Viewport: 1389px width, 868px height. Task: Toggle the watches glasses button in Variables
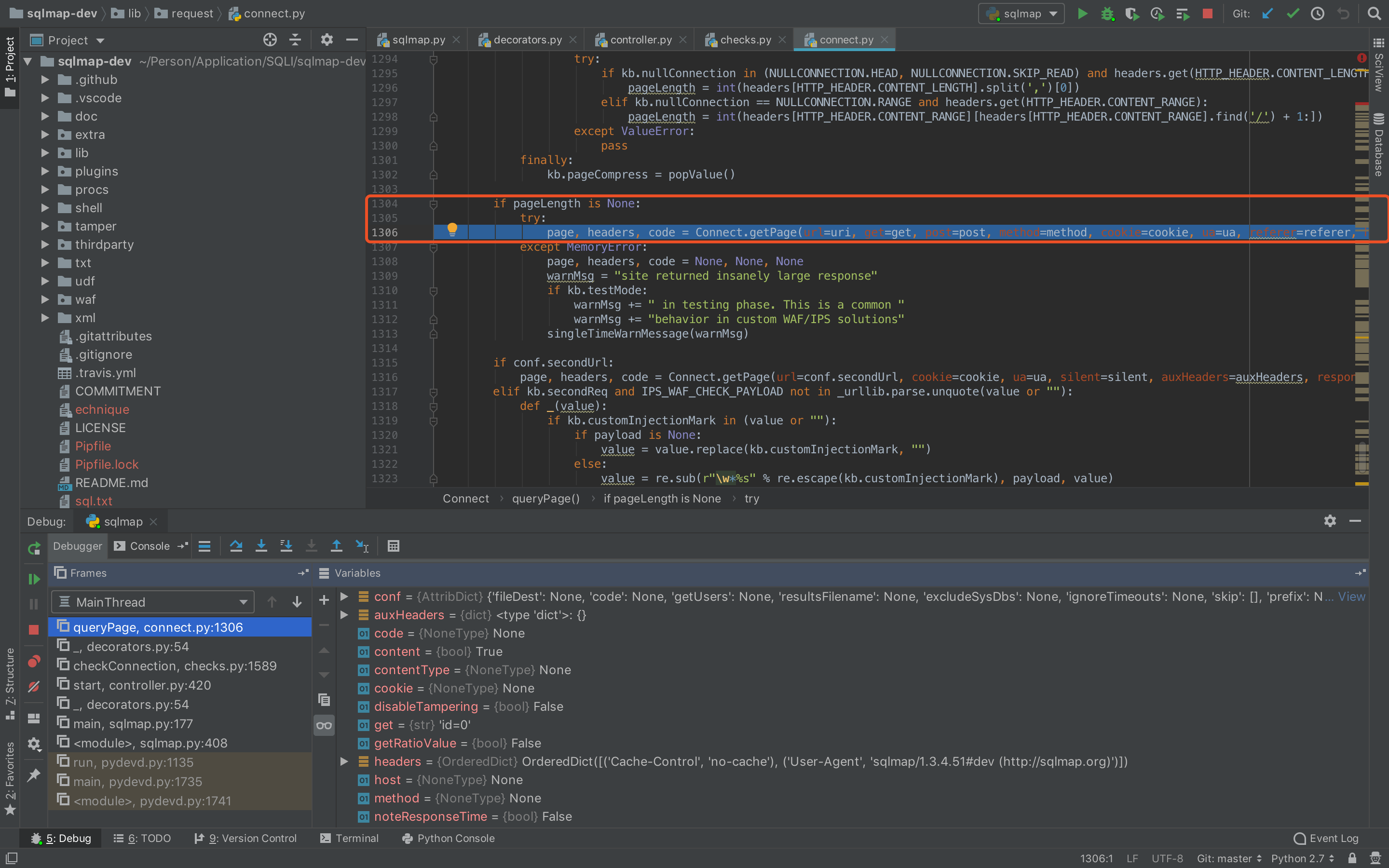pyautogui.click(x=324, y=725)
